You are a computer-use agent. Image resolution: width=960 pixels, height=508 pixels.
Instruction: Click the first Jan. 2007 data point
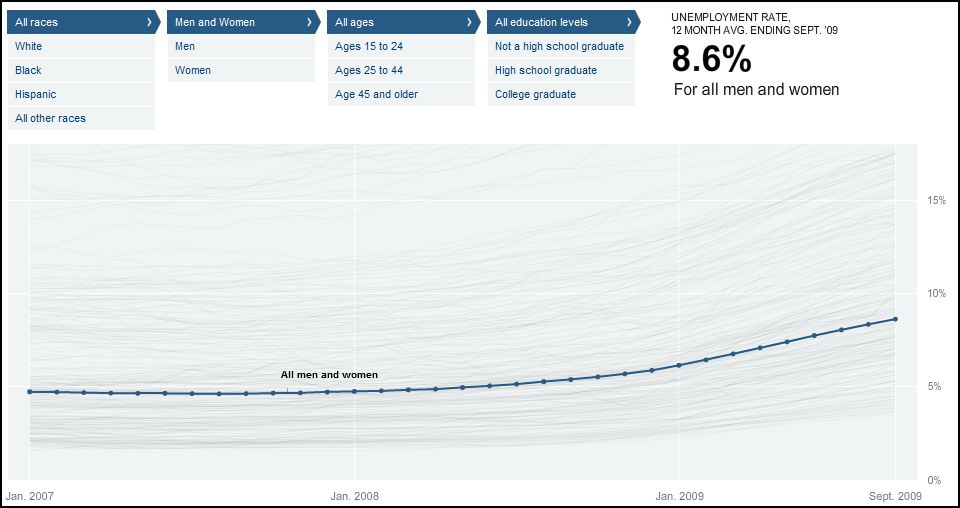point(30,392)
